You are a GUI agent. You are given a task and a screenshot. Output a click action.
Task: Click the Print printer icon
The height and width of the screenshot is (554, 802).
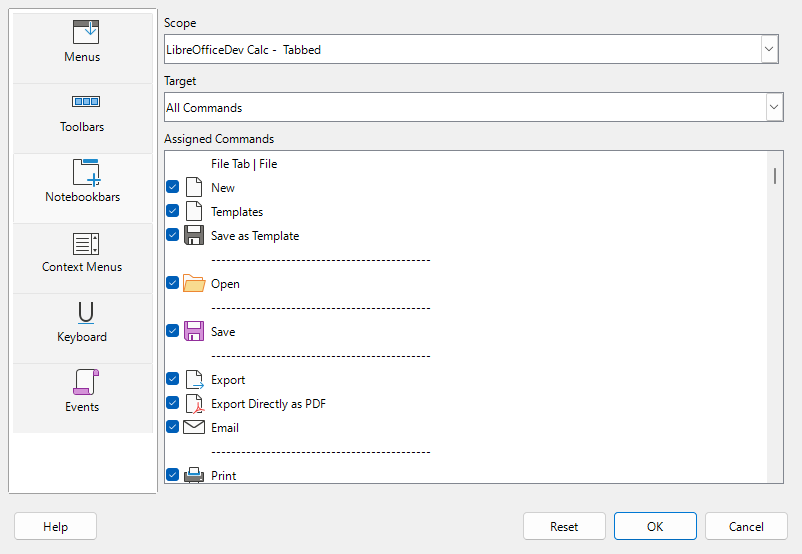click(x=194, y=475)
